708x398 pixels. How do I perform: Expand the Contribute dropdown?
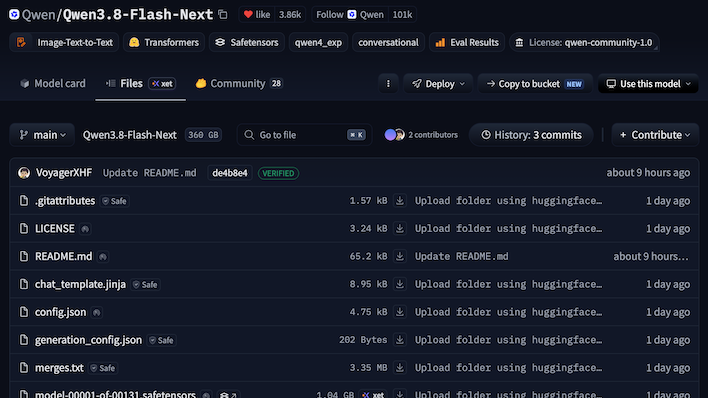point(655,135)
